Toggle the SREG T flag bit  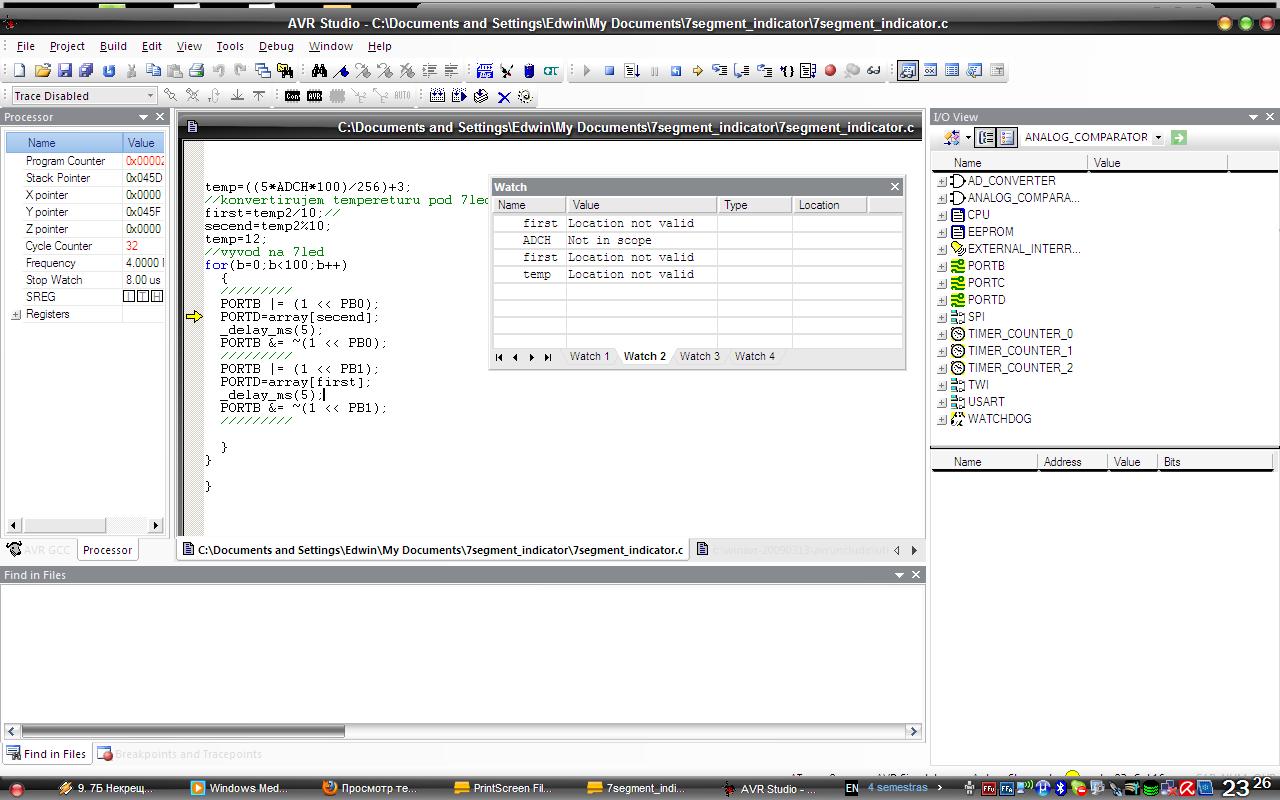(x=143, y=297)
